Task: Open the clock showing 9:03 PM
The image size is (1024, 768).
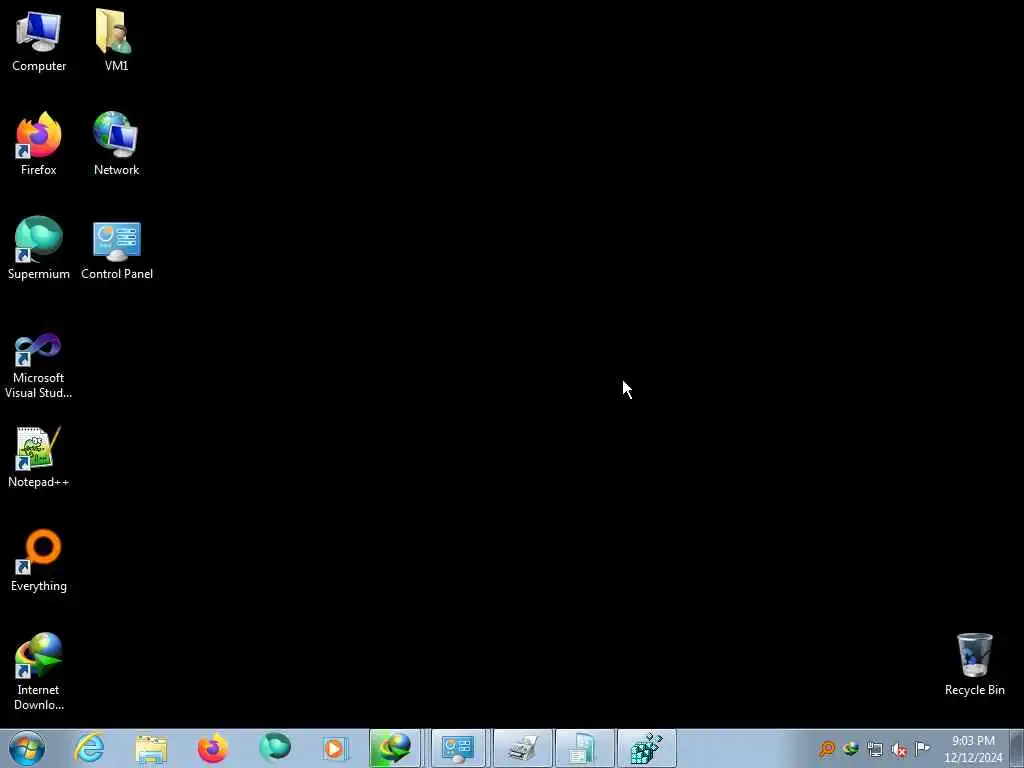Action: (x=973, y=749)
